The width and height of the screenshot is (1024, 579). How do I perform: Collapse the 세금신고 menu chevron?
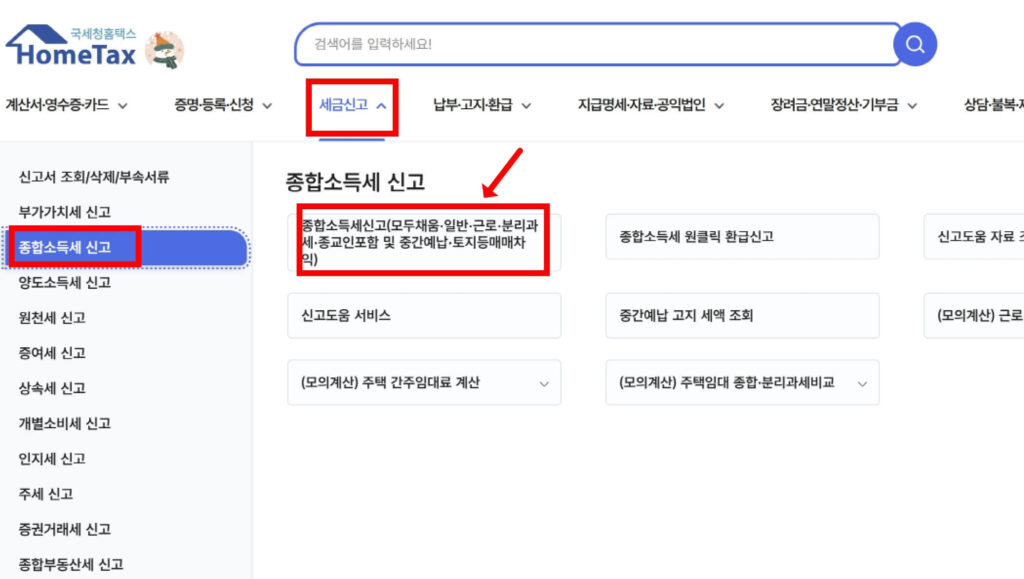coord(381,106)
